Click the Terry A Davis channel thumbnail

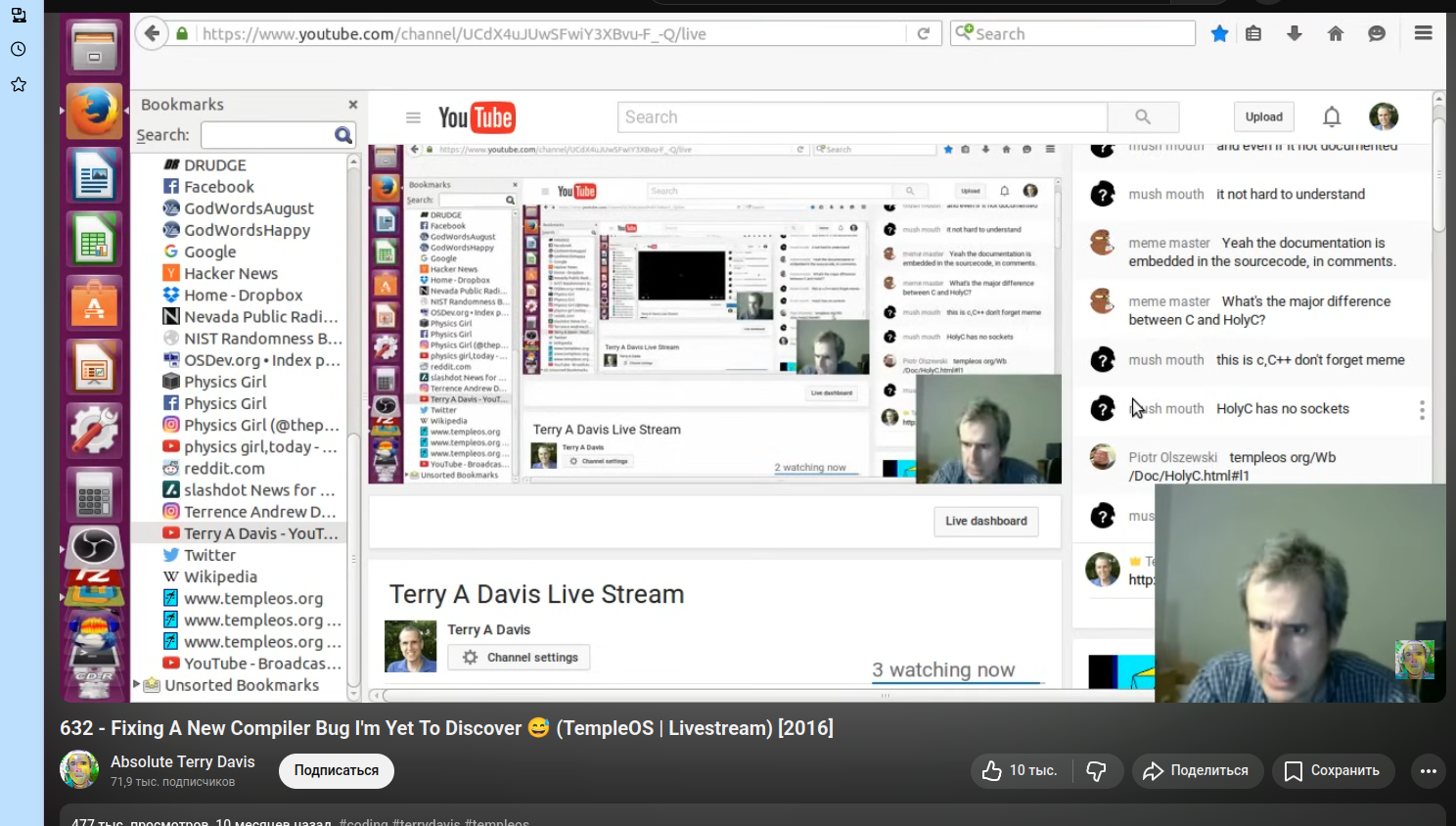411,646
